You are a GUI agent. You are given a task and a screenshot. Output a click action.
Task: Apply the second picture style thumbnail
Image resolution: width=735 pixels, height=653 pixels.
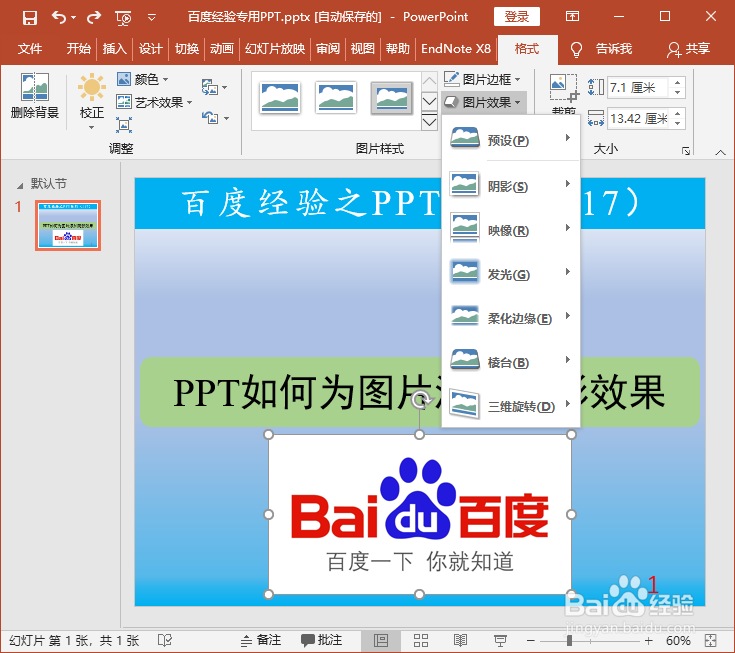pyautogui.click(x=336, y=98)
